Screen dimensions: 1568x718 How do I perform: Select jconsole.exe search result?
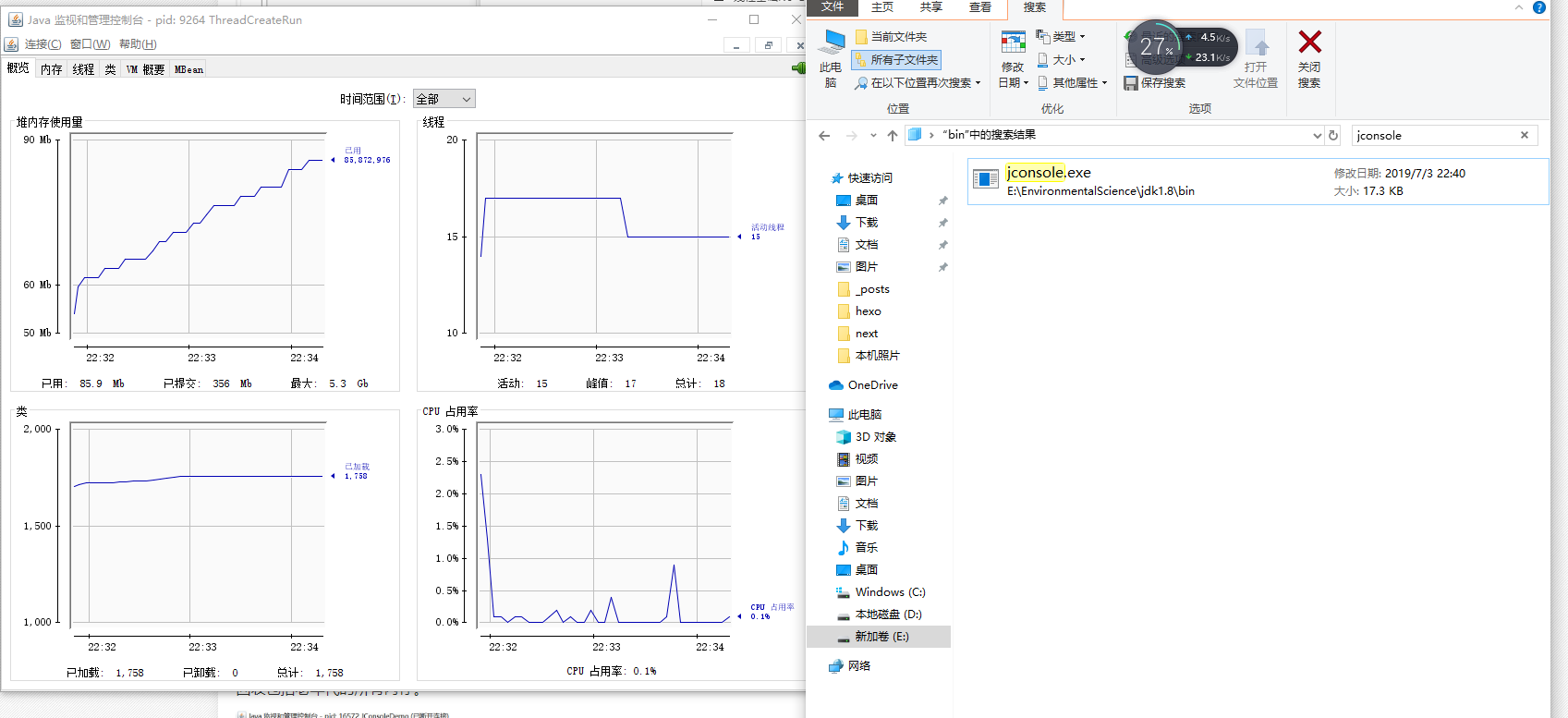pos(1258,181)
